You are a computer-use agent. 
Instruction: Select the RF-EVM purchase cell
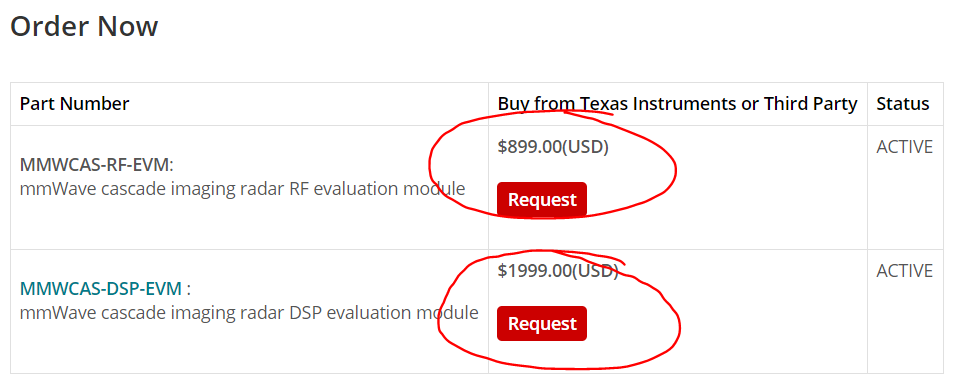click(678, 188)
